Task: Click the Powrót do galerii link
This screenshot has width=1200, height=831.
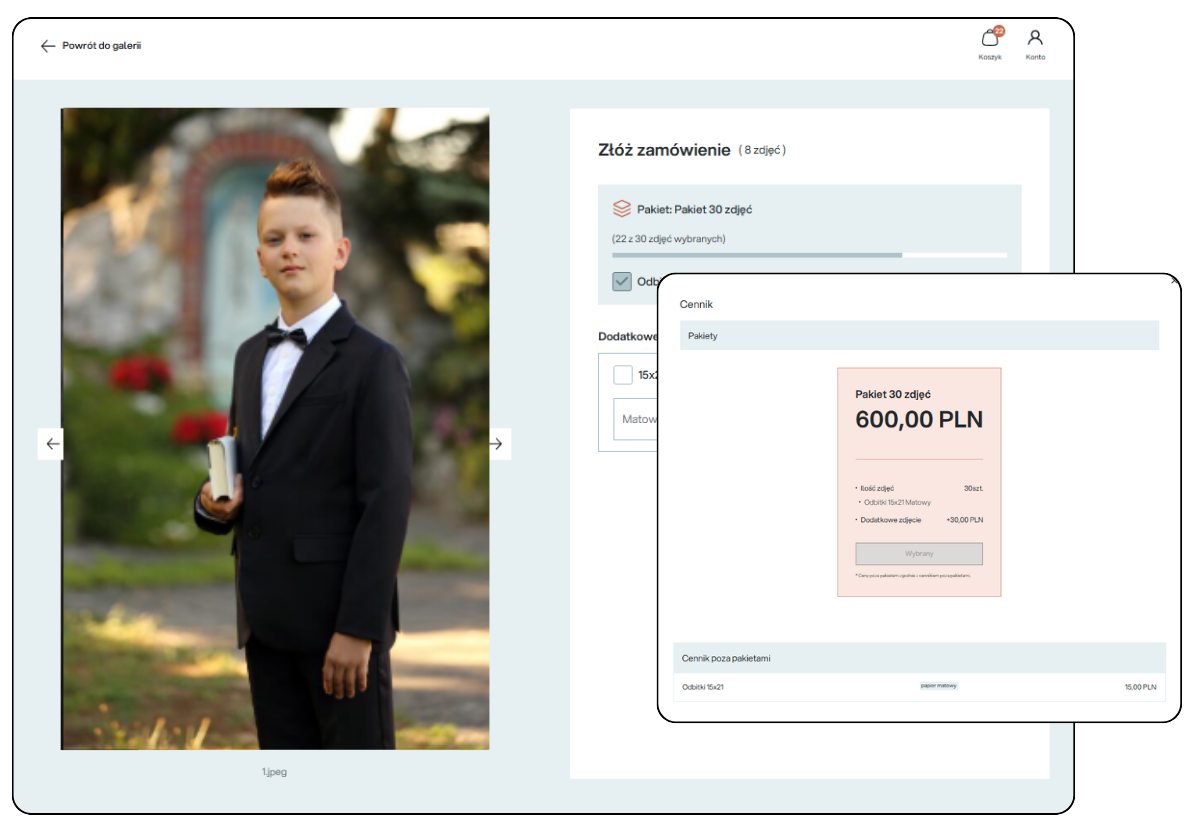Action: [101, 46]
